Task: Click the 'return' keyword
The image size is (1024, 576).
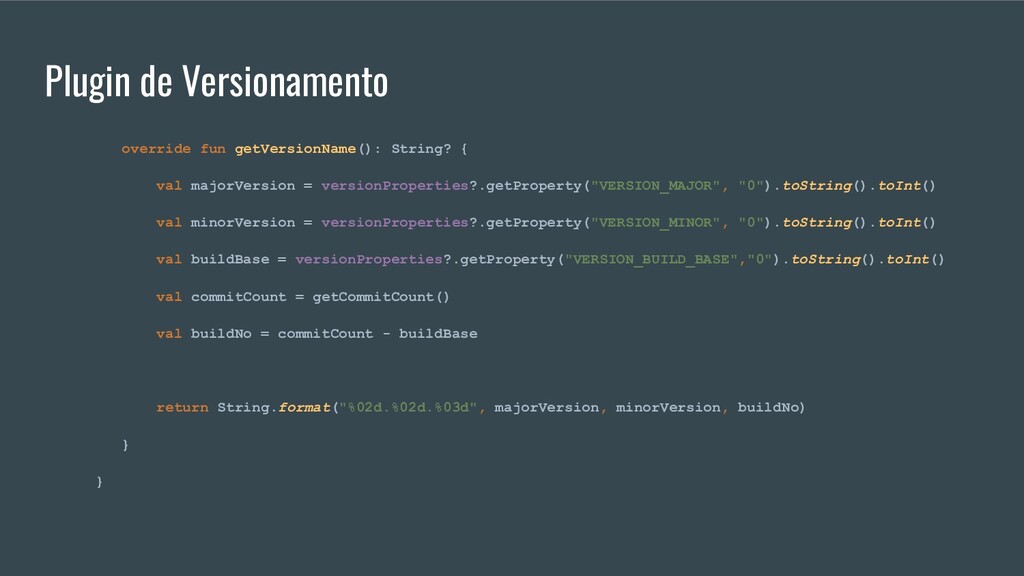Action: coord(182,408)
